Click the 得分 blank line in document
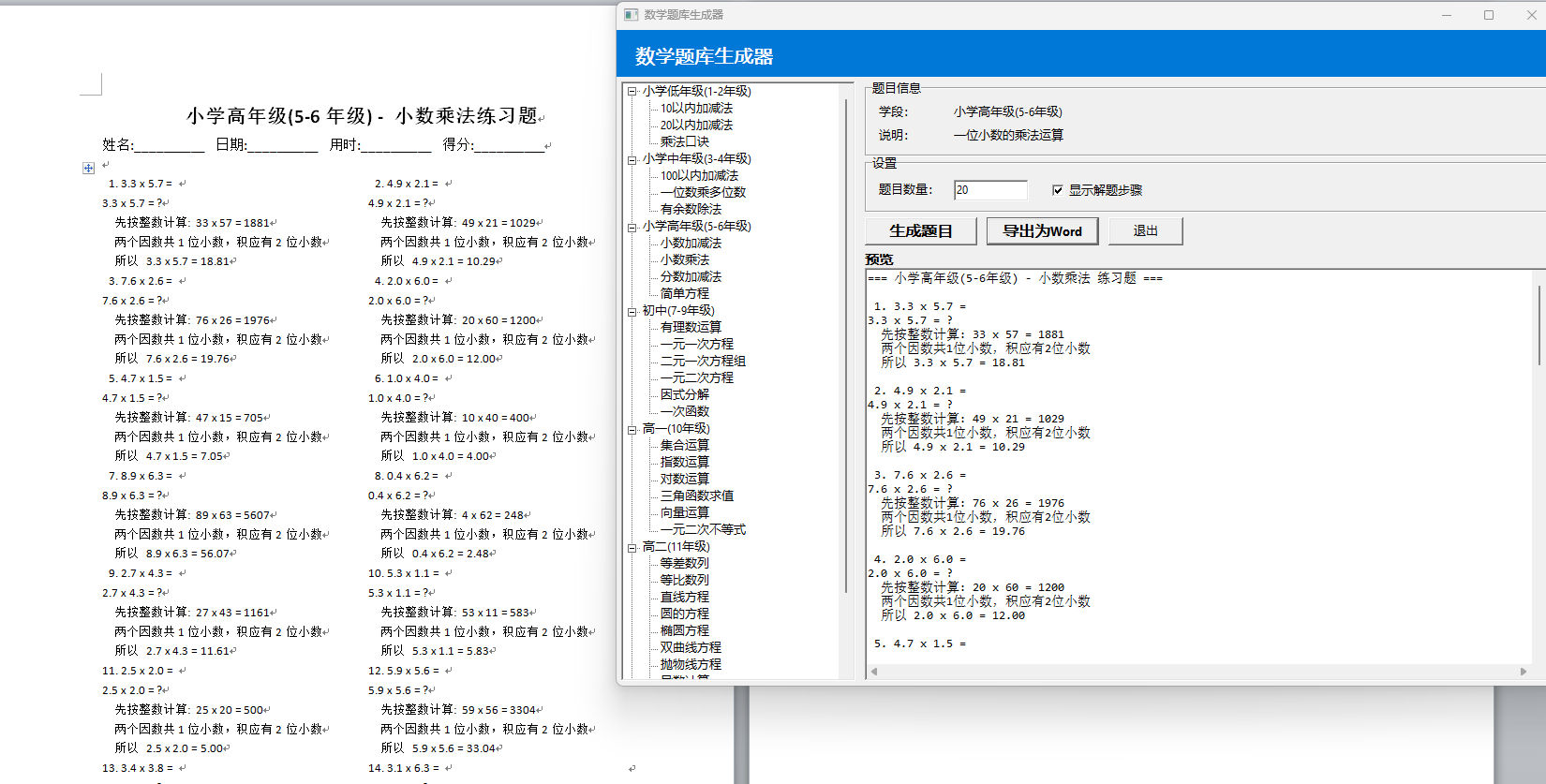 click(510, 145)
